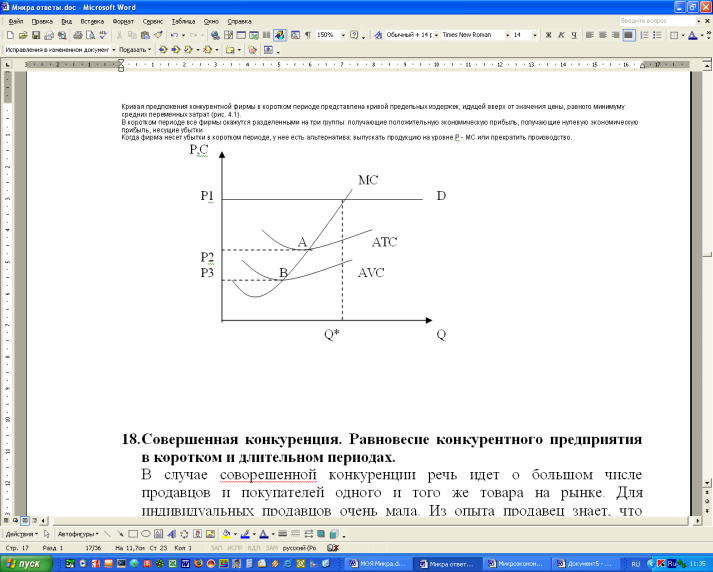Switch to 'МОЯ Микра' taskbar window
The height and width of the screenshot is (572, 713).
point(379,564)
